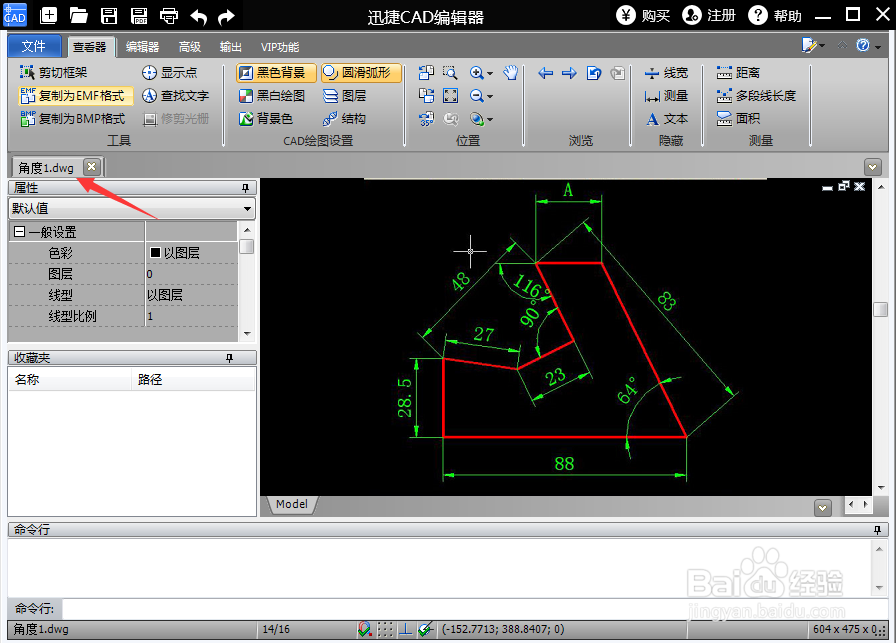Viewport: 896px width, 643px height.
Task: Open the 文件 file menu
Action: 34,46
